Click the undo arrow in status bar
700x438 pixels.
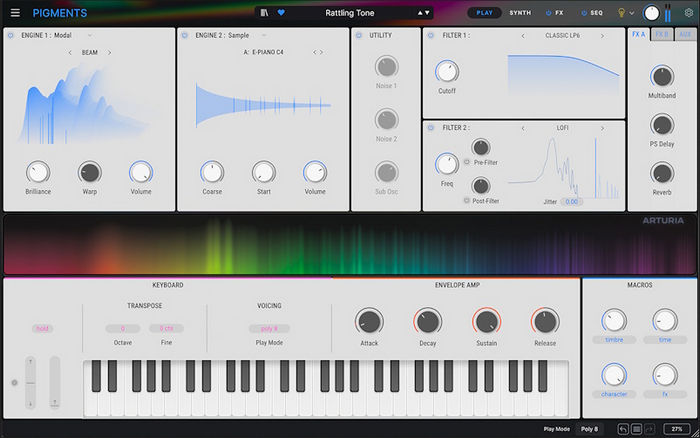(x=623, y=429)
